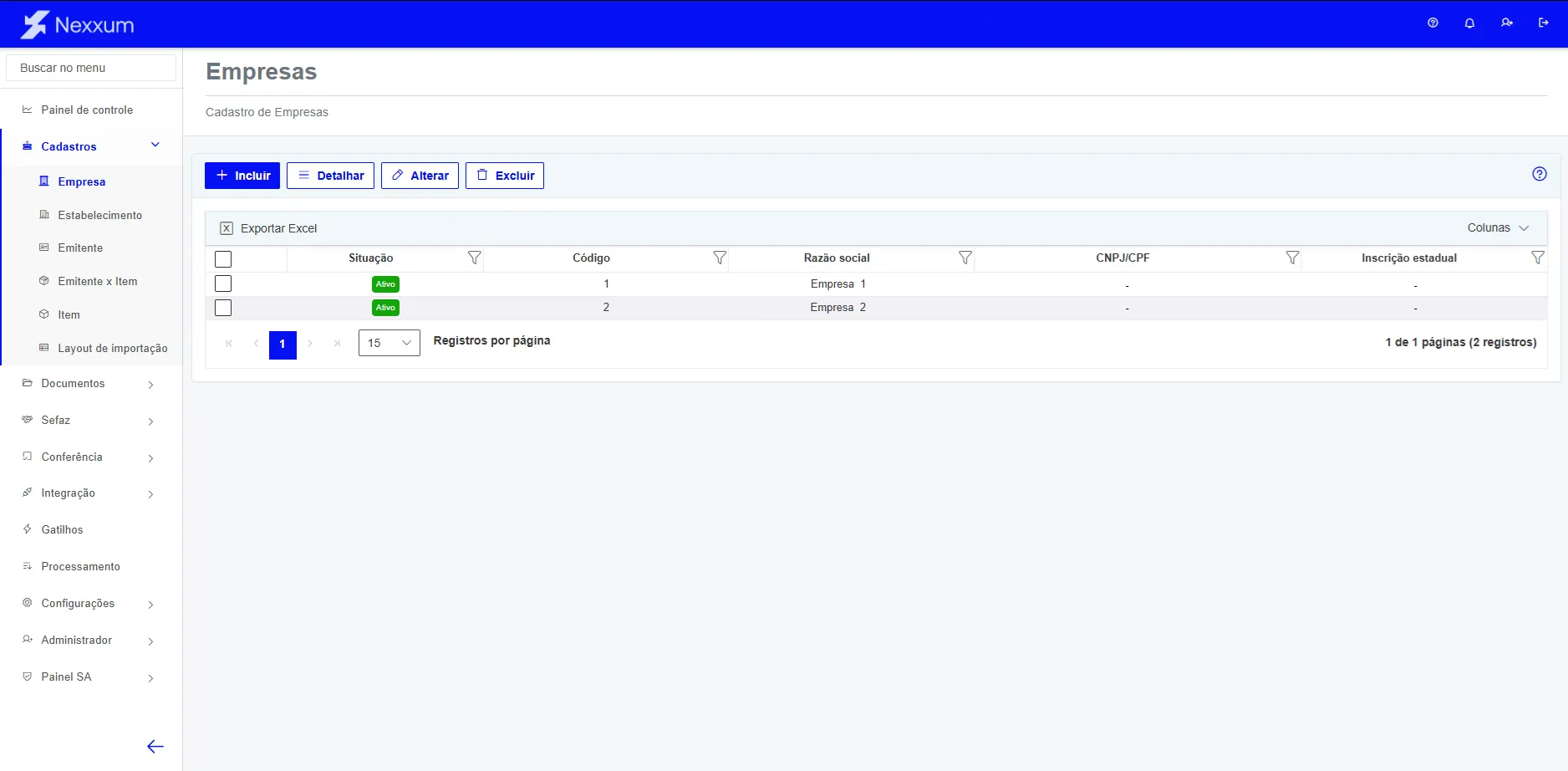Open the notifications bell icon

[1469, 23]
